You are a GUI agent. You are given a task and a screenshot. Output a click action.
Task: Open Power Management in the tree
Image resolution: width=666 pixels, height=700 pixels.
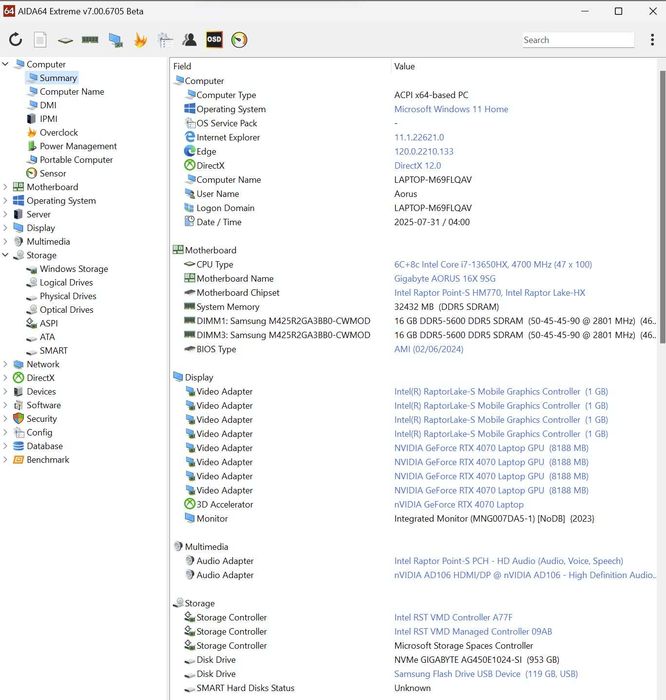(x=78, y=146)
